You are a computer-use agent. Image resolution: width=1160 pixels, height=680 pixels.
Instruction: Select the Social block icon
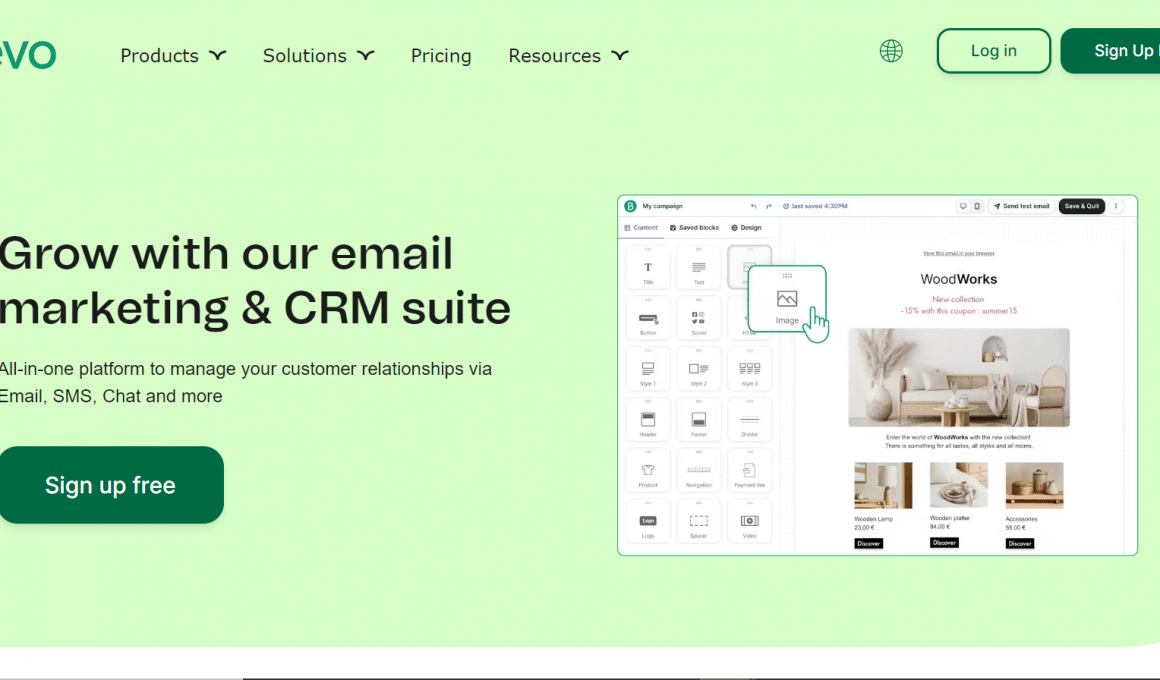click(x=698, y=317)
